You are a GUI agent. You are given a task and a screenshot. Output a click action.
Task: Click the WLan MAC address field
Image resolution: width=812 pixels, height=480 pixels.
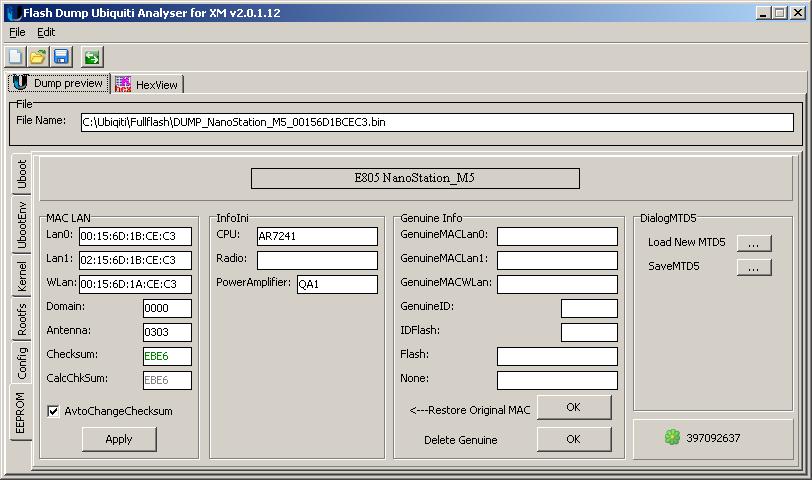pyautogui.click(x=135, y=284)
